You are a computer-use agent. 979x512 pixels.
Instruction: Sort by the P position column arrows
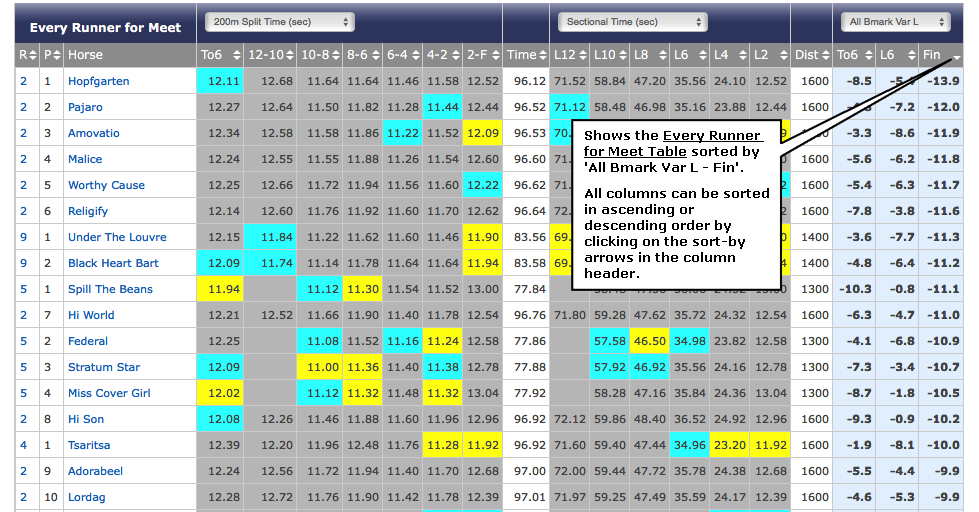point(58,56)
